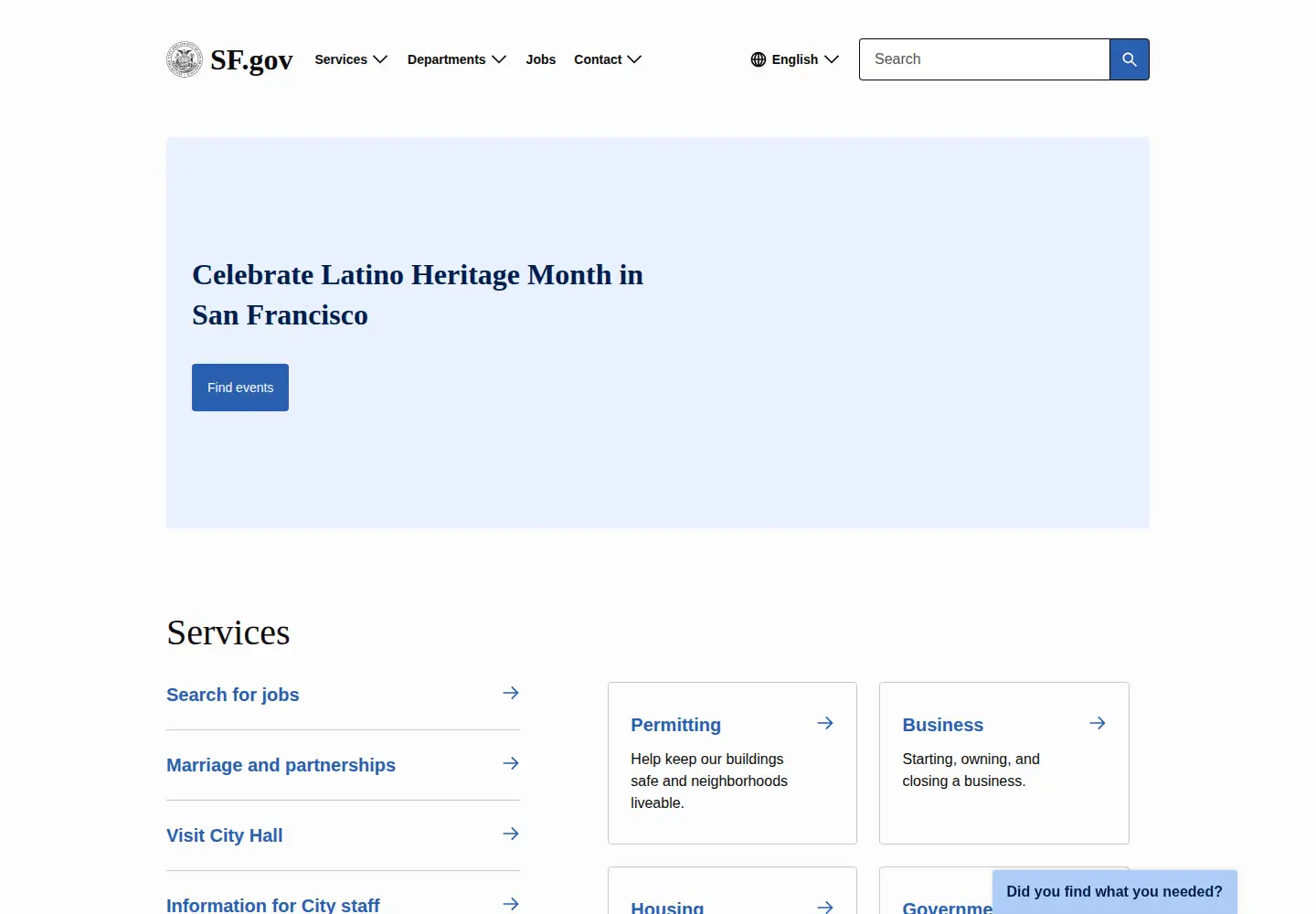This screenshot has width=1316, height=914.
Task: Click the Services section heading
Action: tap(228, 632)
